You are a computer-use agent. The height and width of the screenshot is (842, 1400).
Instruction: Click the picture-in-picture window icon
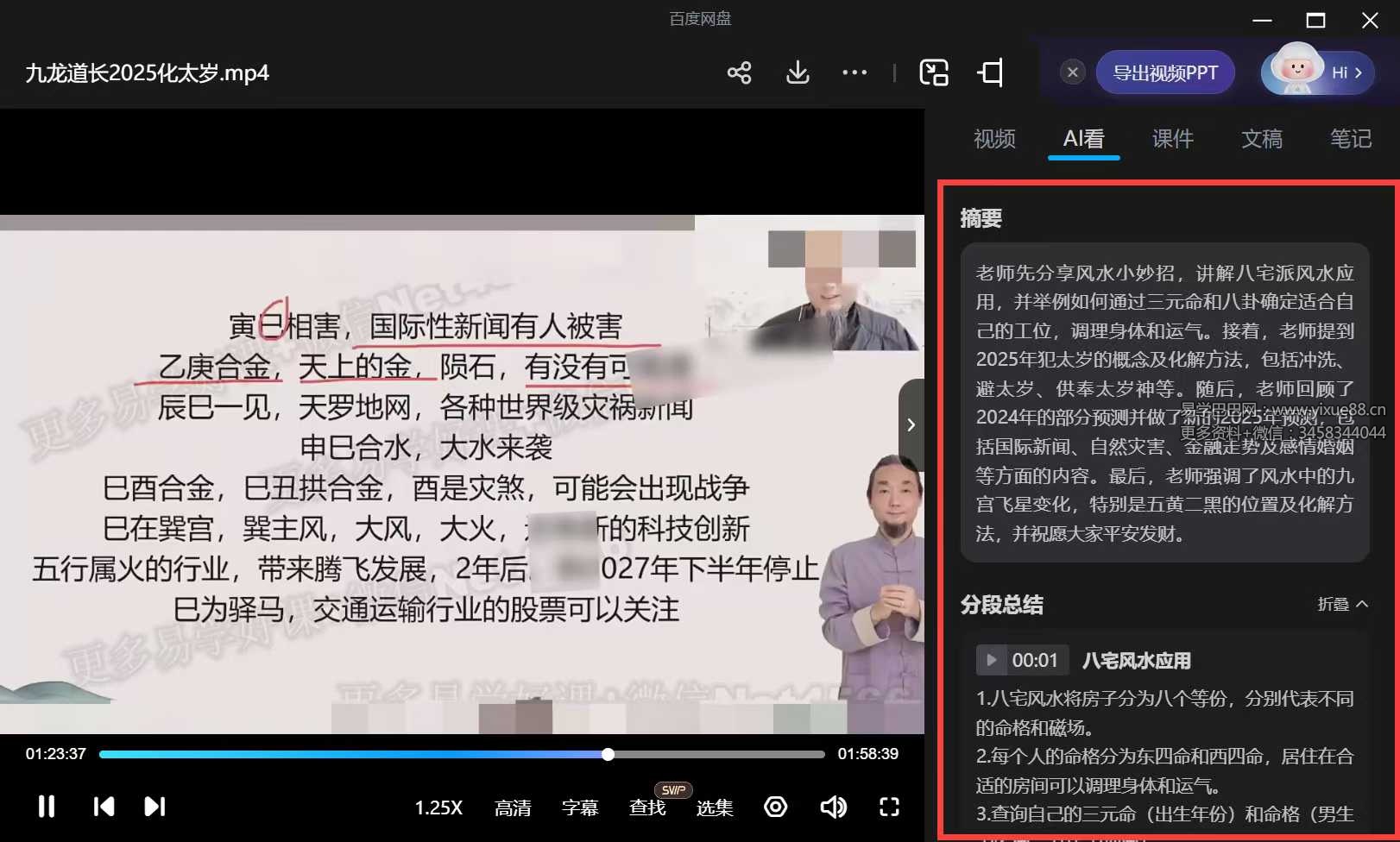[x=934, y=72]
